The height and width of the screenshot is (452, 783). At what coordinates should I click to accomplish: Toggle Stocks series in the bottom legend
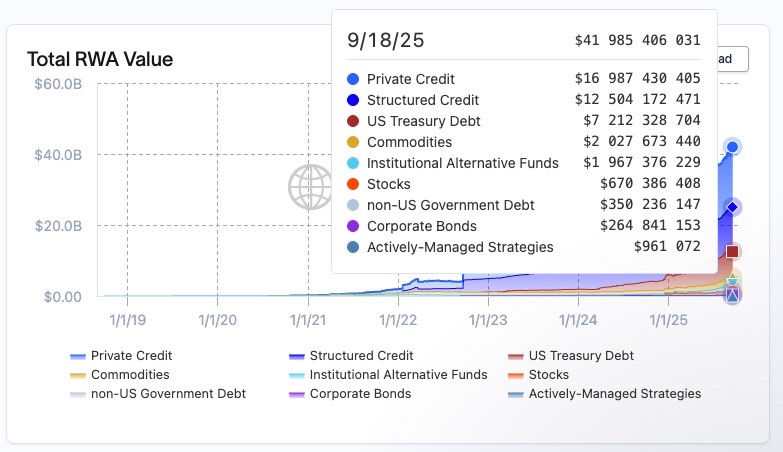(x=550, y=375)
